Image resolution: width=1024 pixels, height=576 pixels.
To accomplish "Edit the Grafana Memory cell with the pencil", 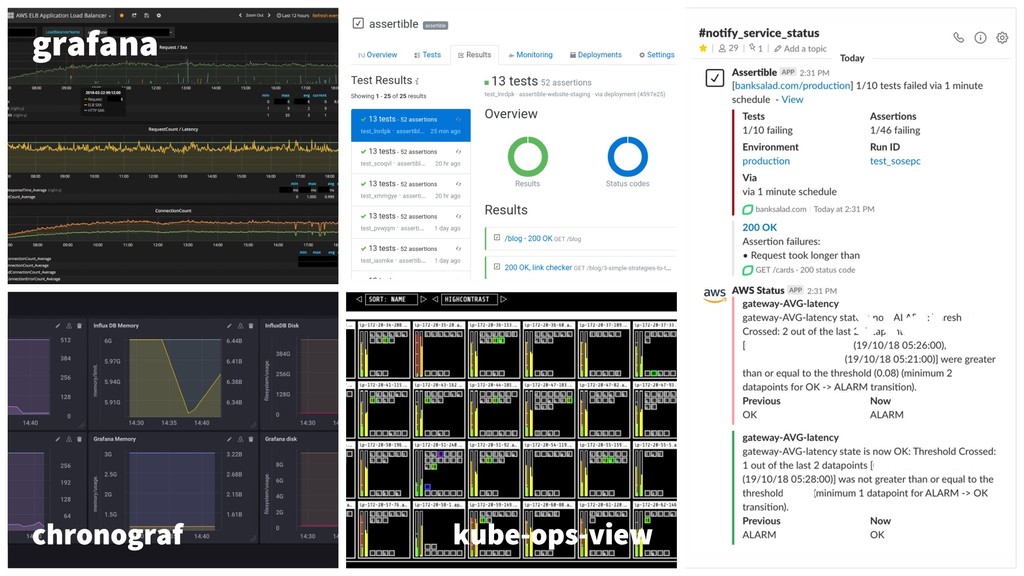I will (x=229, y=439).
